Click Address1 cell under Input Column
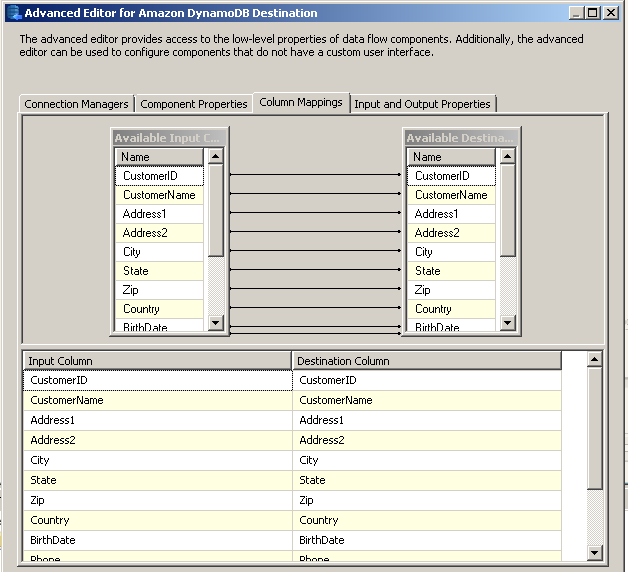Viewport: 628px width, 572px height. click(x=158, y=420)
